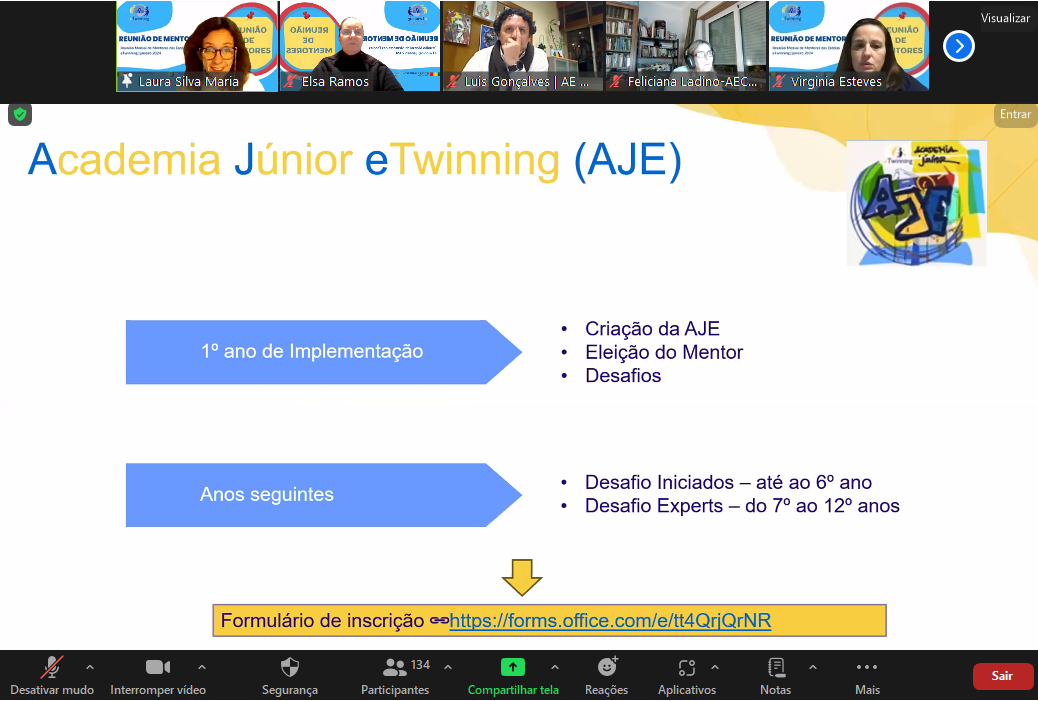Open Mais three-dot menu
The image size is (1038, 701).
pyautogui.click(x=867, y=676)
